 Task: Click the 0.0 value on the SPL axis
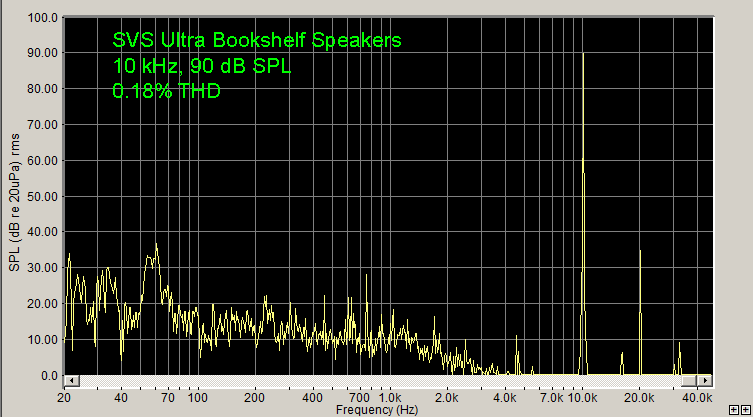[x=48, y=376]
